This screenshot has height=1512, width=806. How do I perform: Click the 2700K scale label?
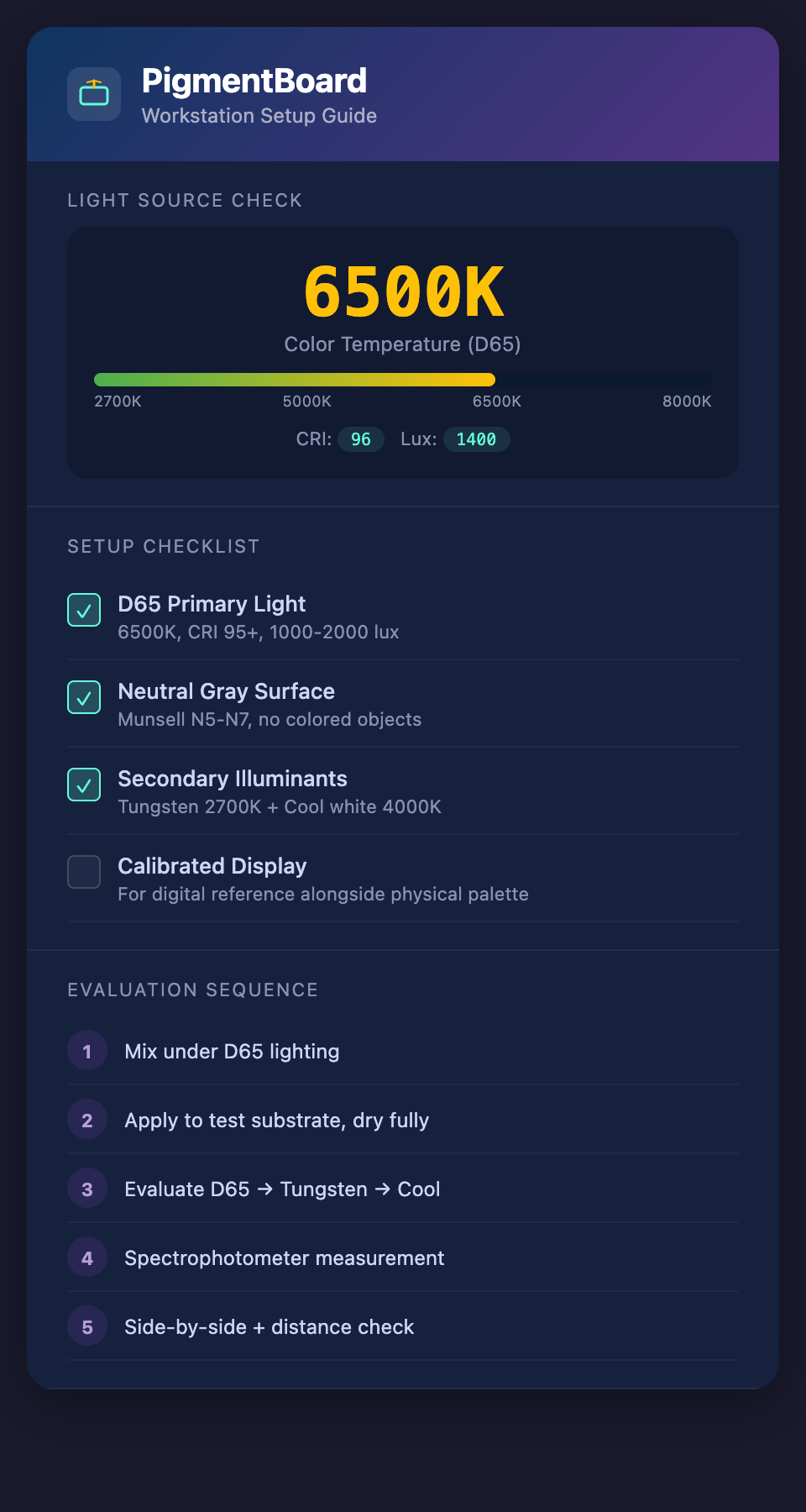click(x=118, y=402)
